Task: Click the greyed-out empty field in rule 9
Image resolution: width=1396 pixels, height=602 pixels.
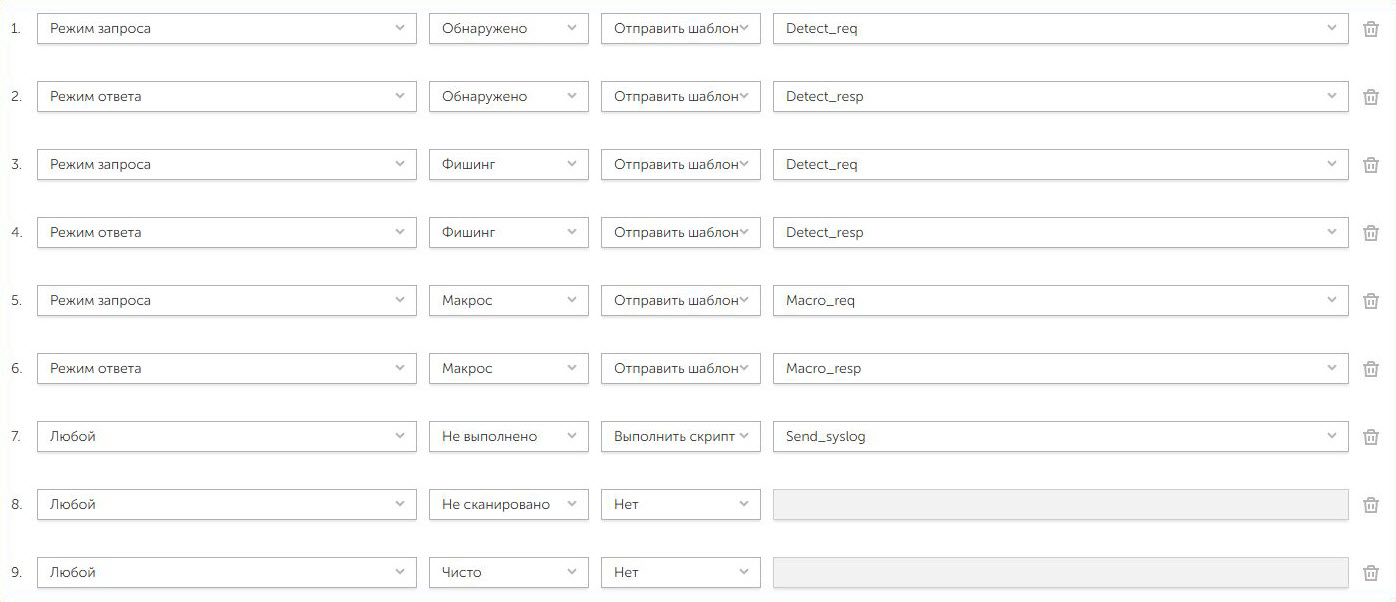Action: coord(1061,573)
